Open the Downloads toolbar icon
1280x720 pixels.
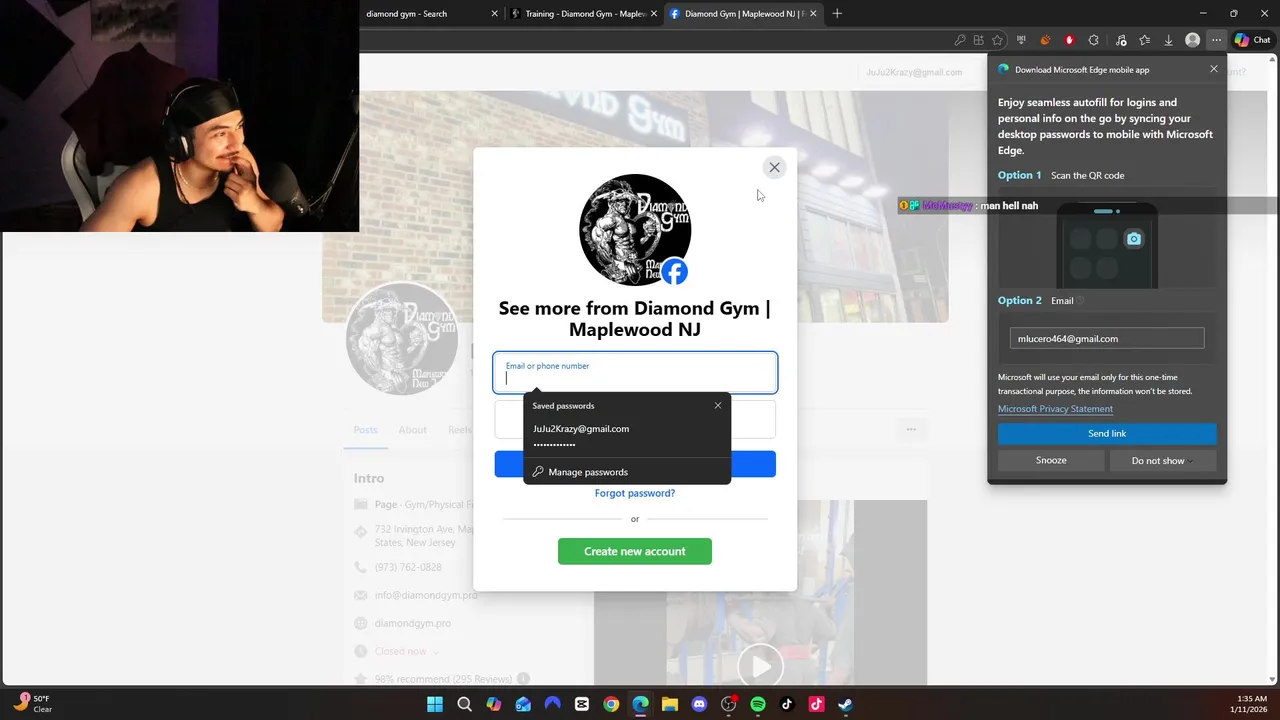[x=1168, y=40]
